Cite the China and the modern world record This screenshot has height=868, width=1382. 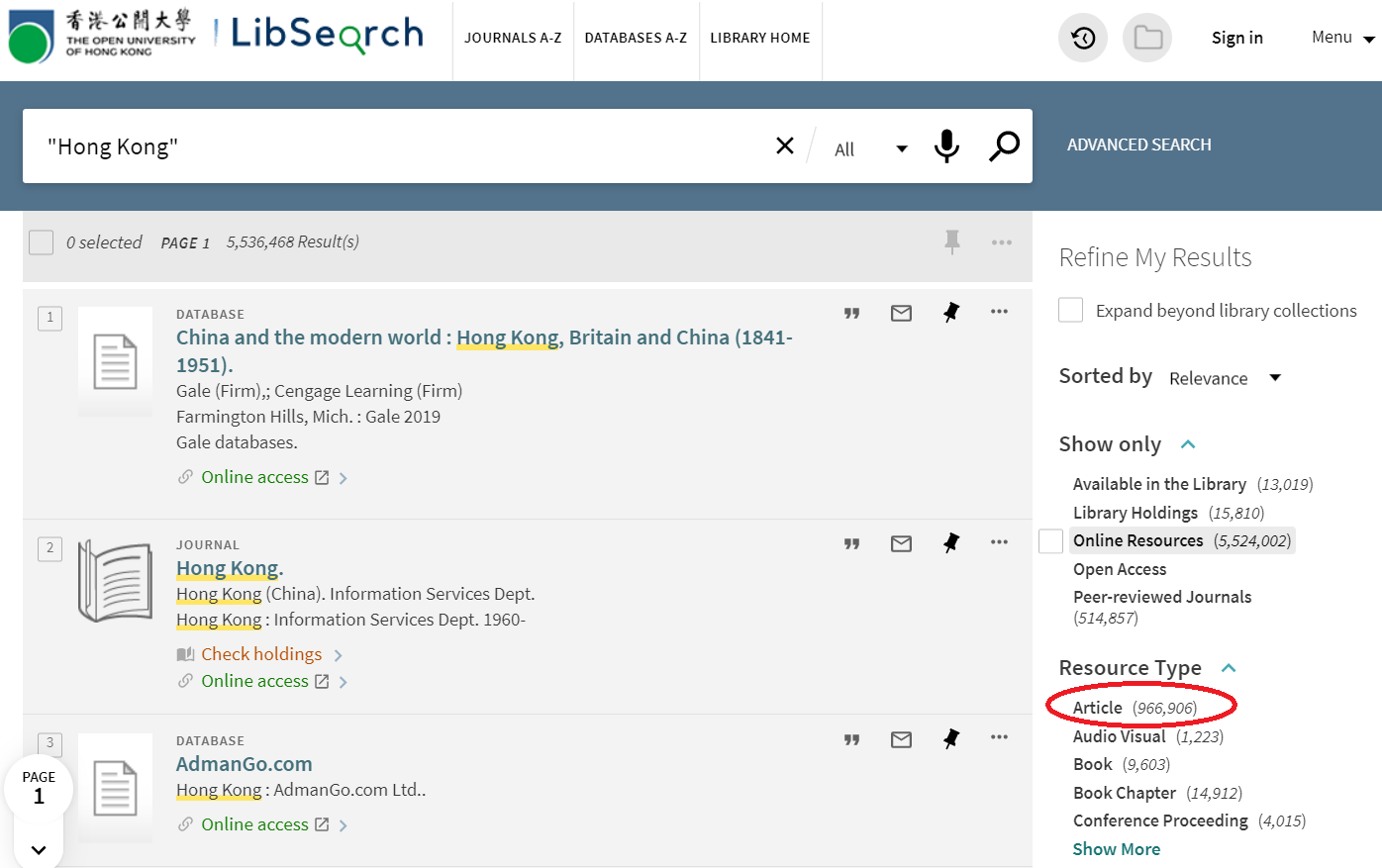(851, 313)
